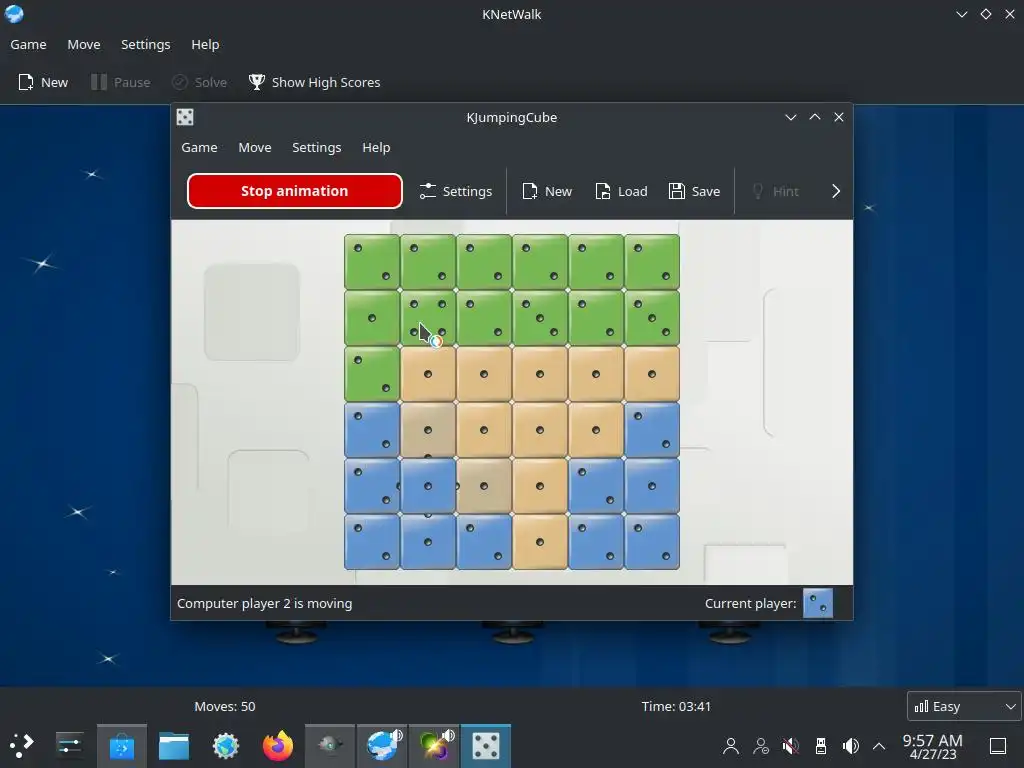Switch to the KNetWalk taskbar entry
Viewport: 1024px width, 768px height.
point(382,746)
